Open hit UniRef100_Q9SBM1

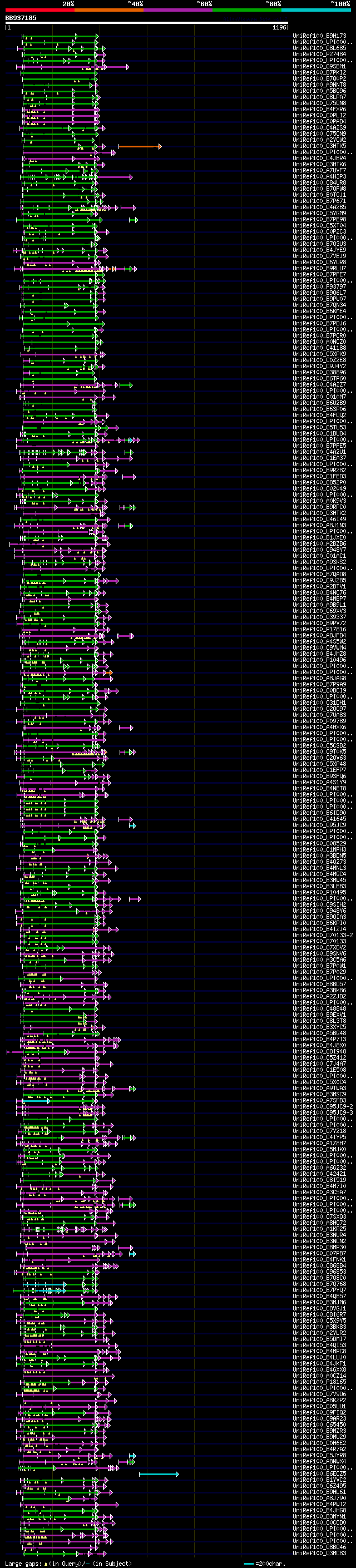pyautogui.click(x=319, y=66)
